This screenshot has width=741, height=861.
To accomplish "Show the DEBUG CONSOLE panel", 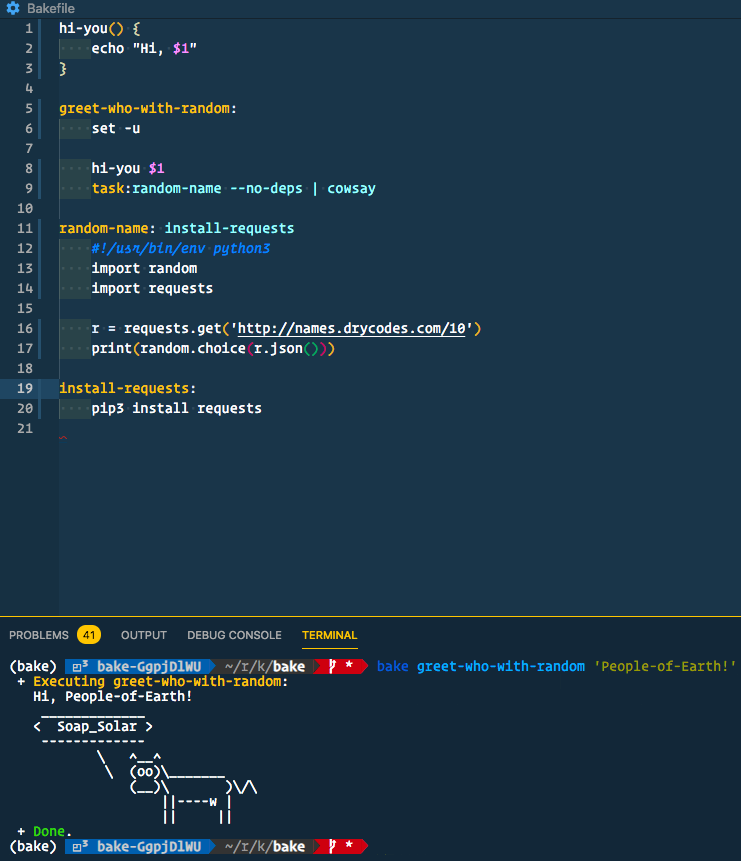I will [234, 635].
